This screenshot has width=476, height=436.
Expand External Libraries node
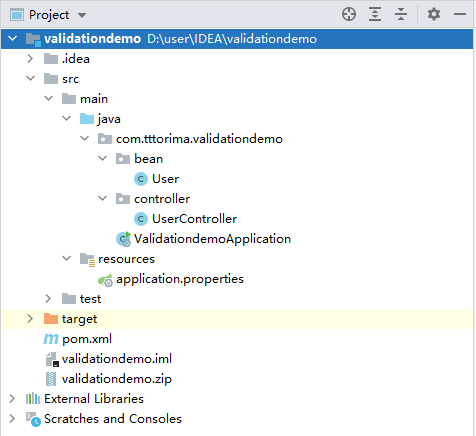(12, 399)
